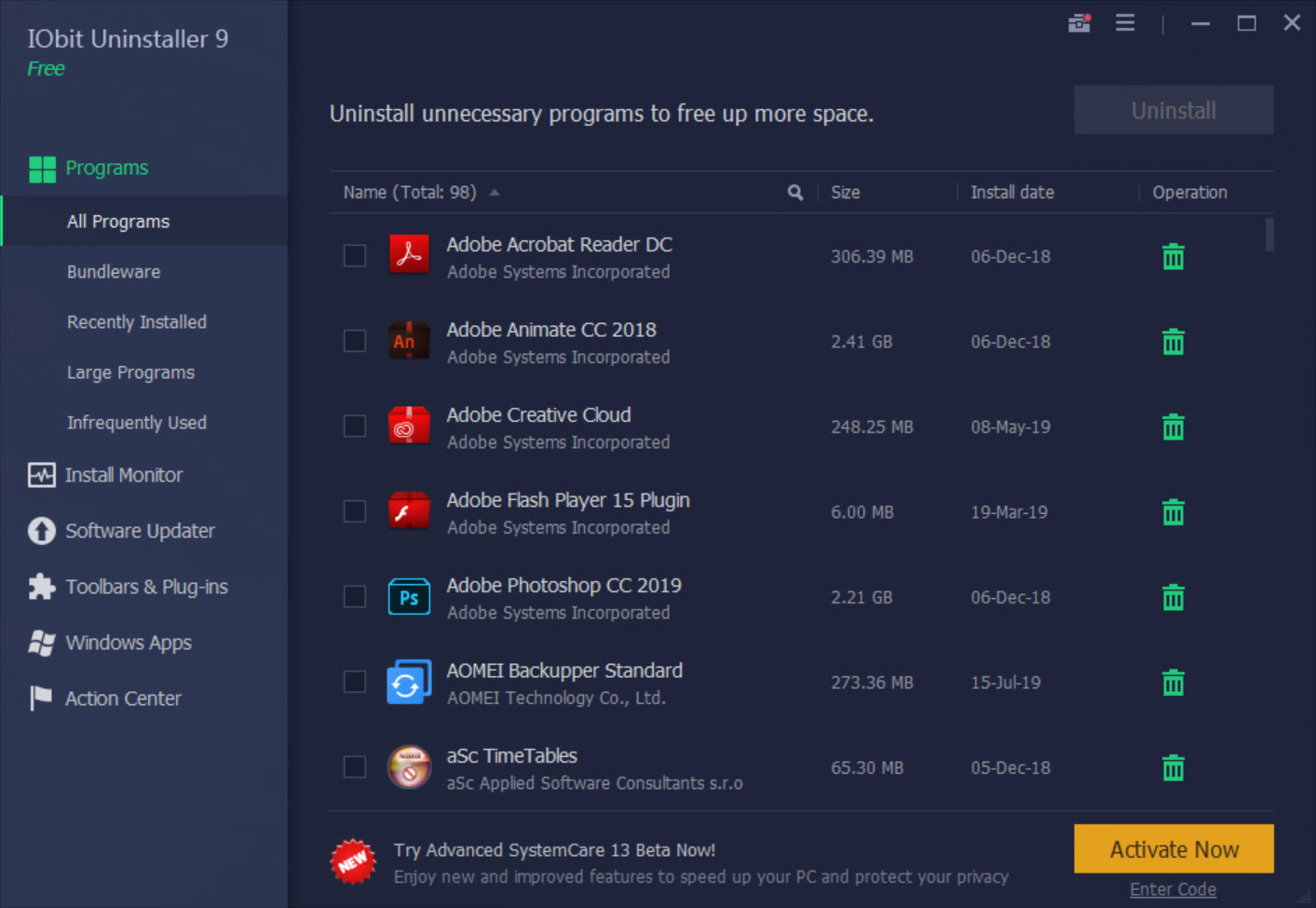The image size is (1316, 908).
Task: Sort list by Name (Total: 98) column
Action: [x=410, y=193]
